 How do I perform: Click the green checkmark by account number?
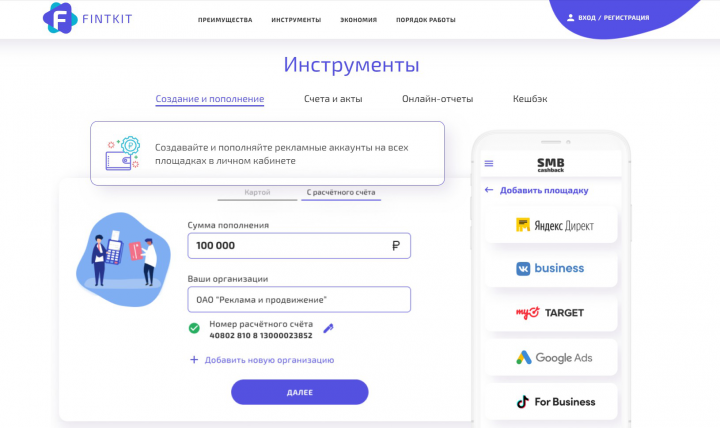tap(194, 328)
